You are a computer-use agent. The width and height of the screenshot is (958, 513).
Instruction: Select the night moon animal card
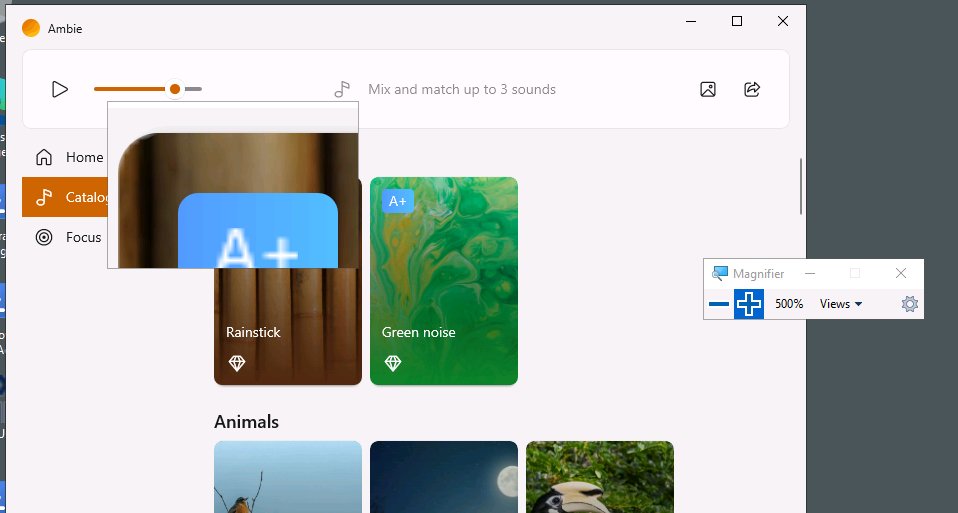click(444, 477)
